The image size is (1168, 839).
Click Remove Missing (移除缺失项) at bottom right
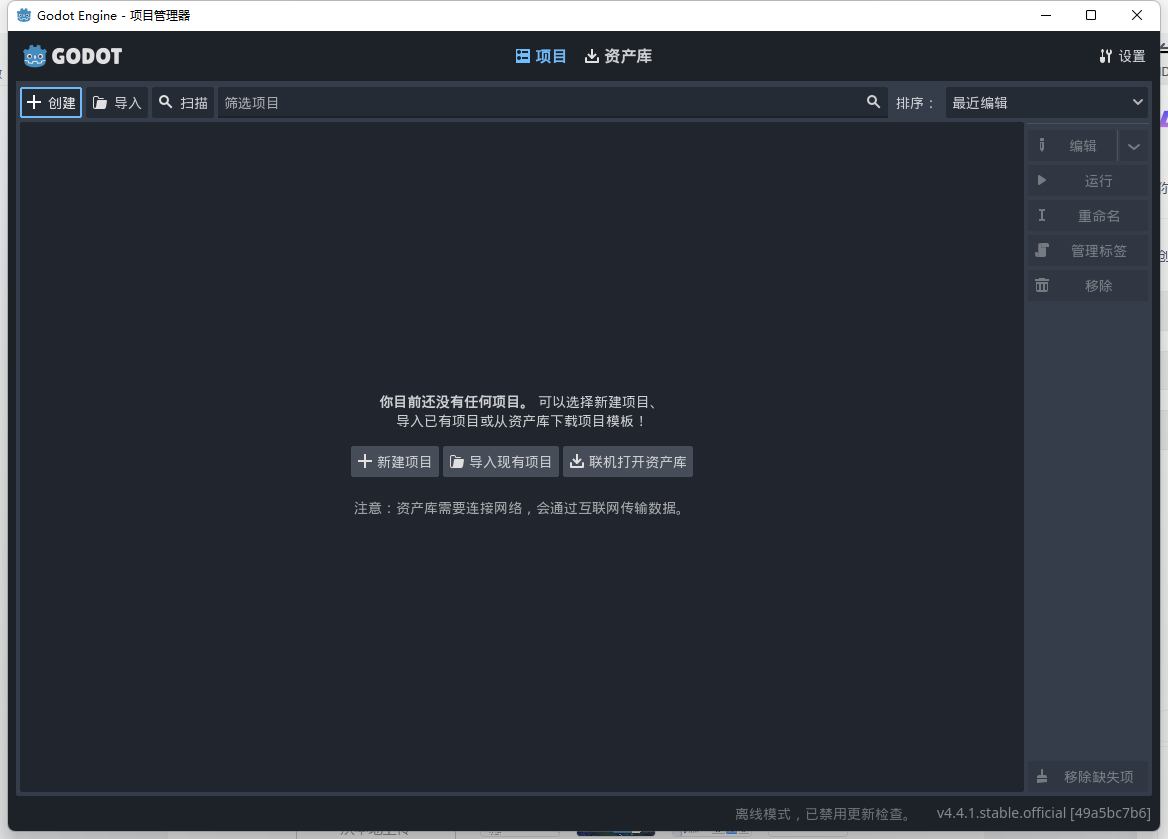(x=1087, y=776)
